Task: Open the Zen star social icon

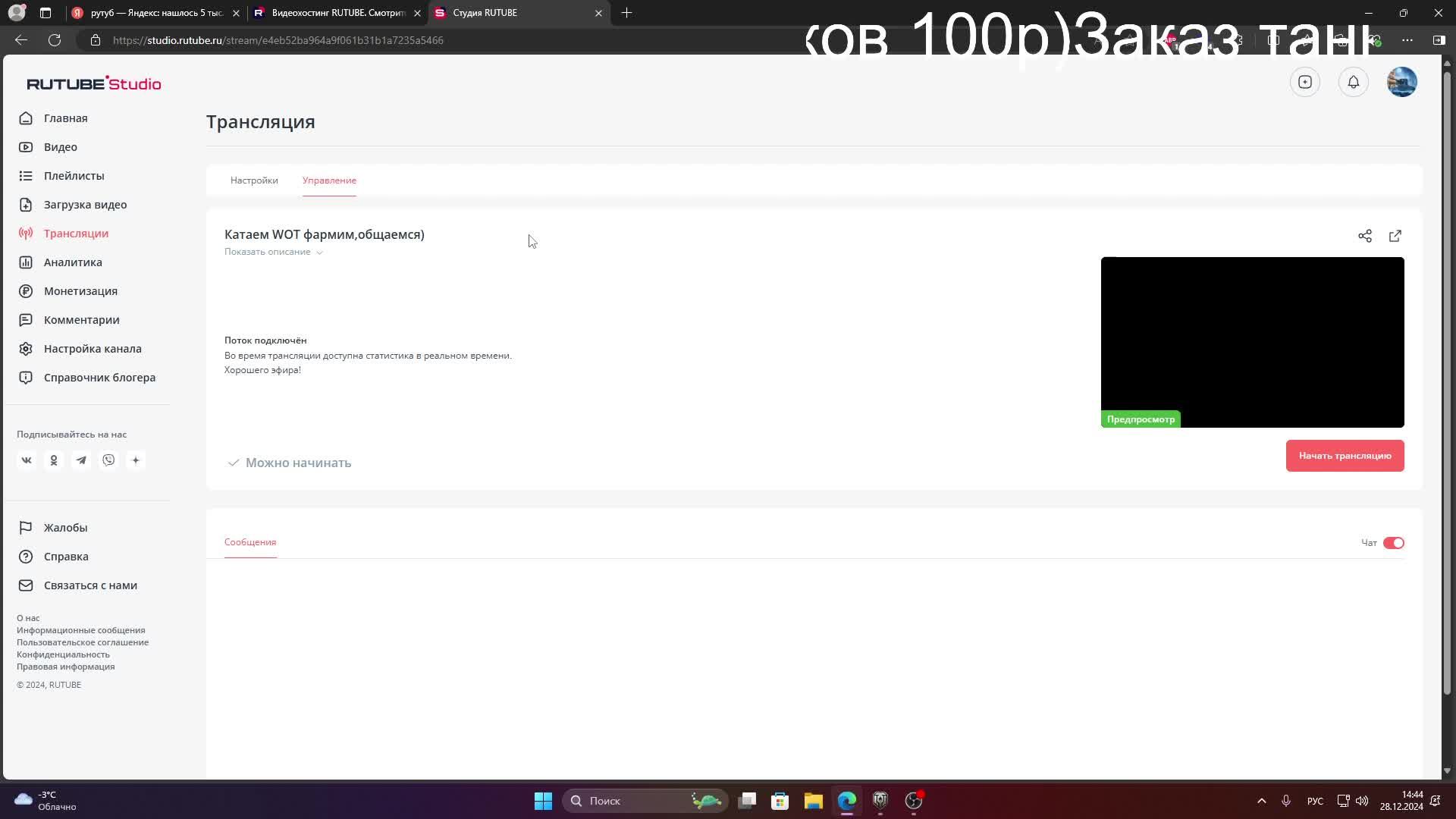Action: pyautogui.click(x=136, y=460)
